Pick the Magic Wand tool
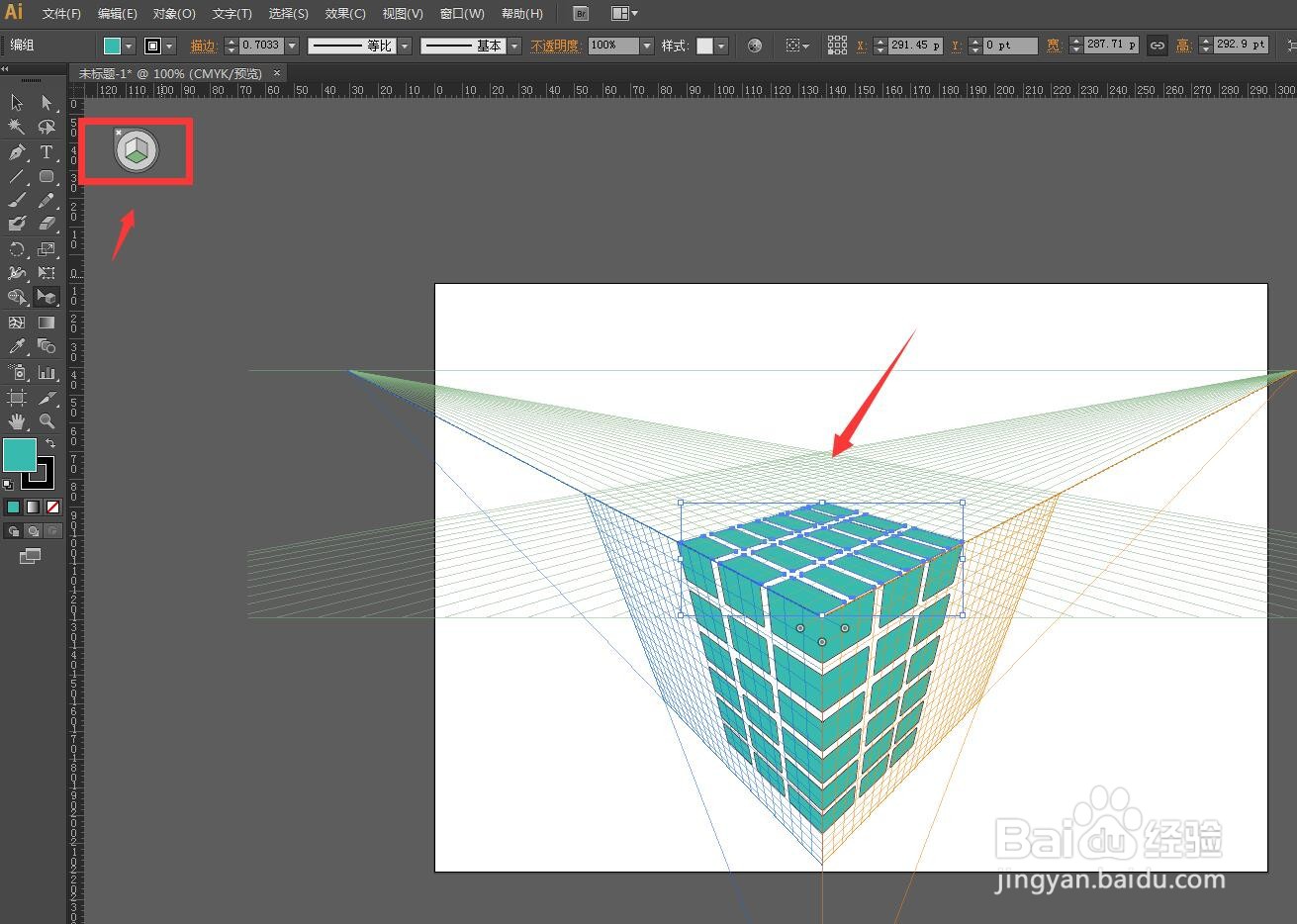The height and width of the screenshot is (924, 1297). coord(17,127)
